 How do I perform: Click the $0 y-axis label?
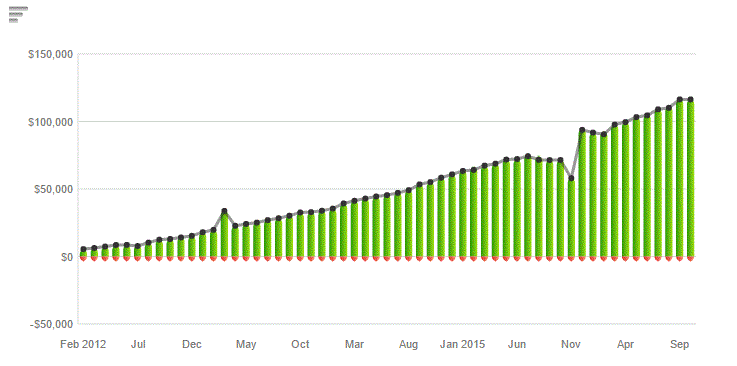pyautogui.click(x=66, y=257)
